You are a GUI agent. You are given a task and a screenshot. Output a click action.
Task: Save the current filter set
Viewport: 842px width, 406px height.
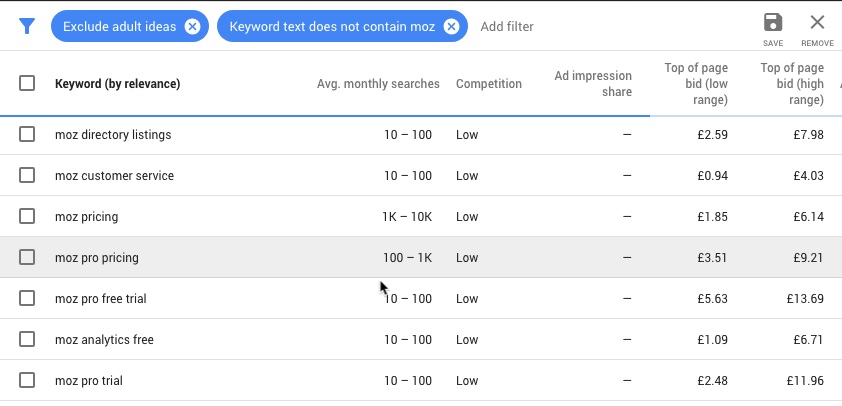[773, 30]
